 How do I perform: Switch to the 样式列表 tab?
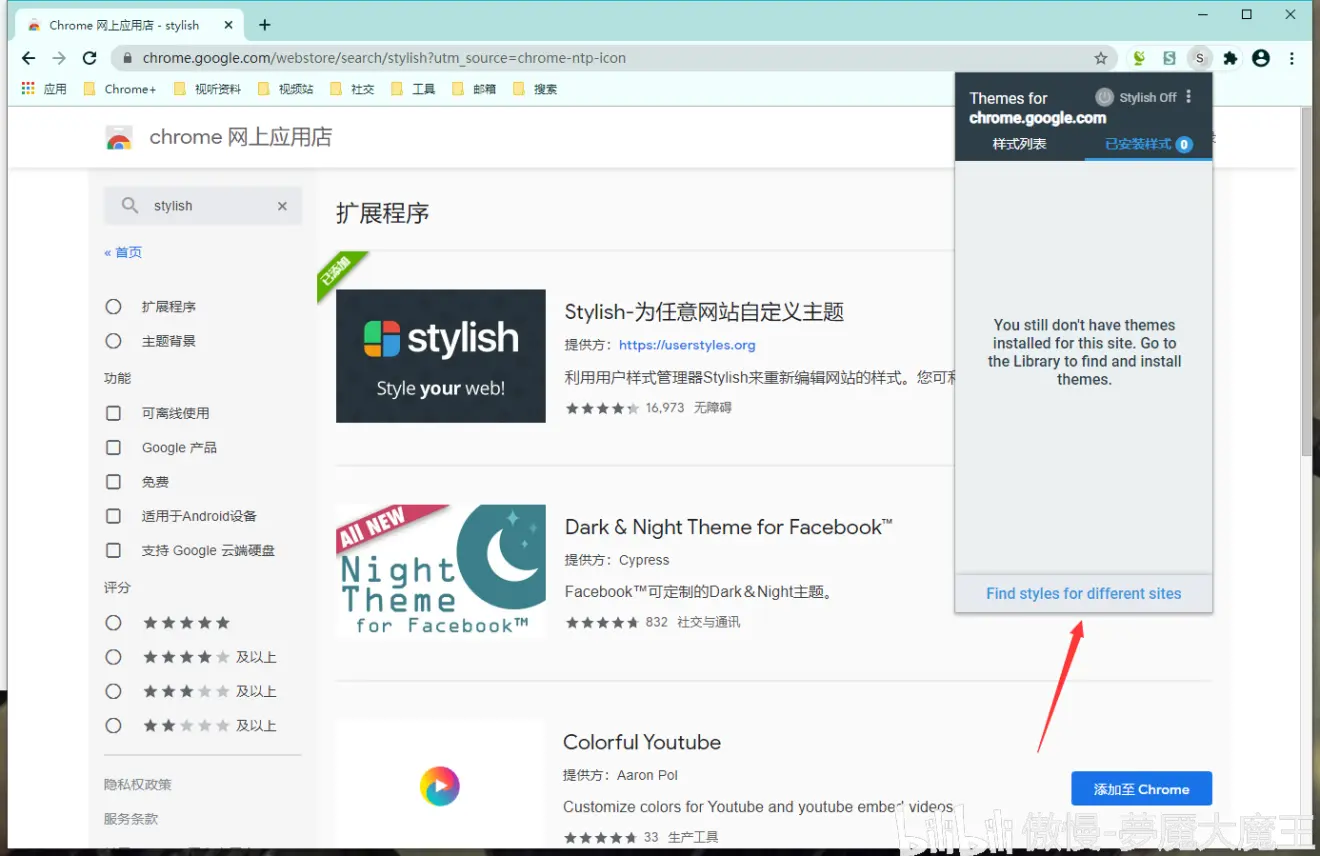click(1019, 144)
